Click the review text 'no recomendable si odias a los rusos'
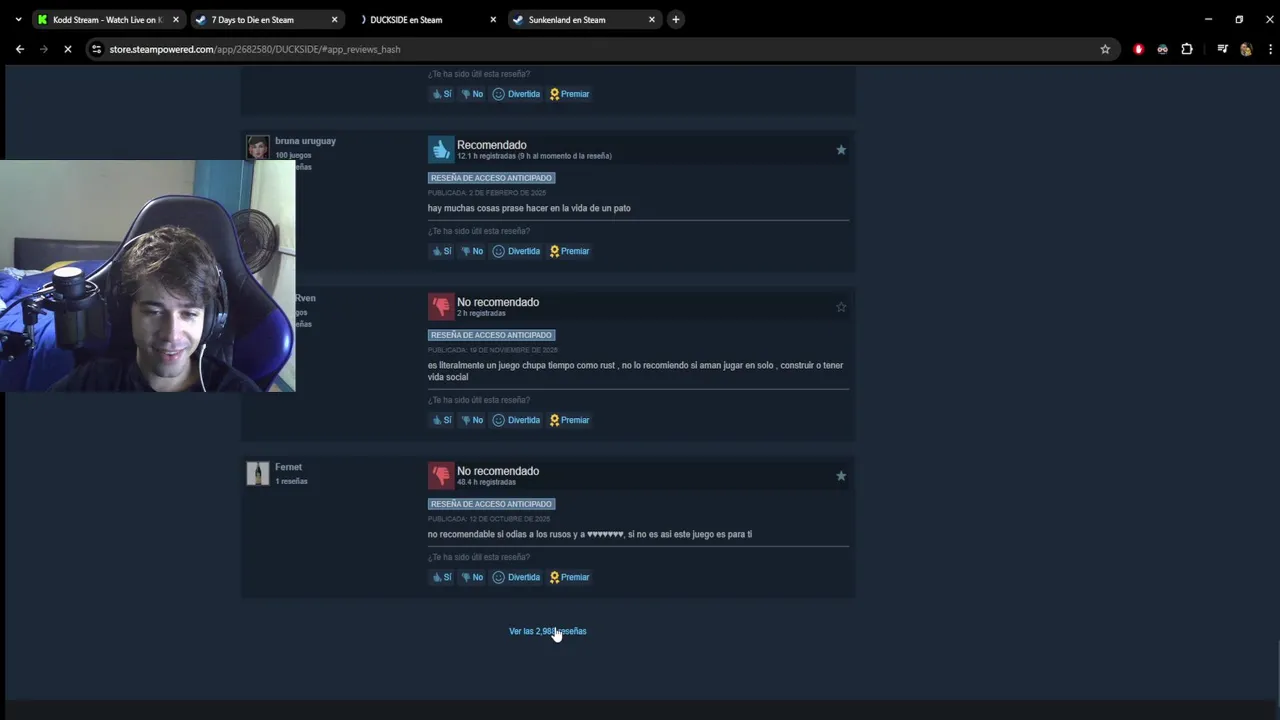 (x=590, y=534)
